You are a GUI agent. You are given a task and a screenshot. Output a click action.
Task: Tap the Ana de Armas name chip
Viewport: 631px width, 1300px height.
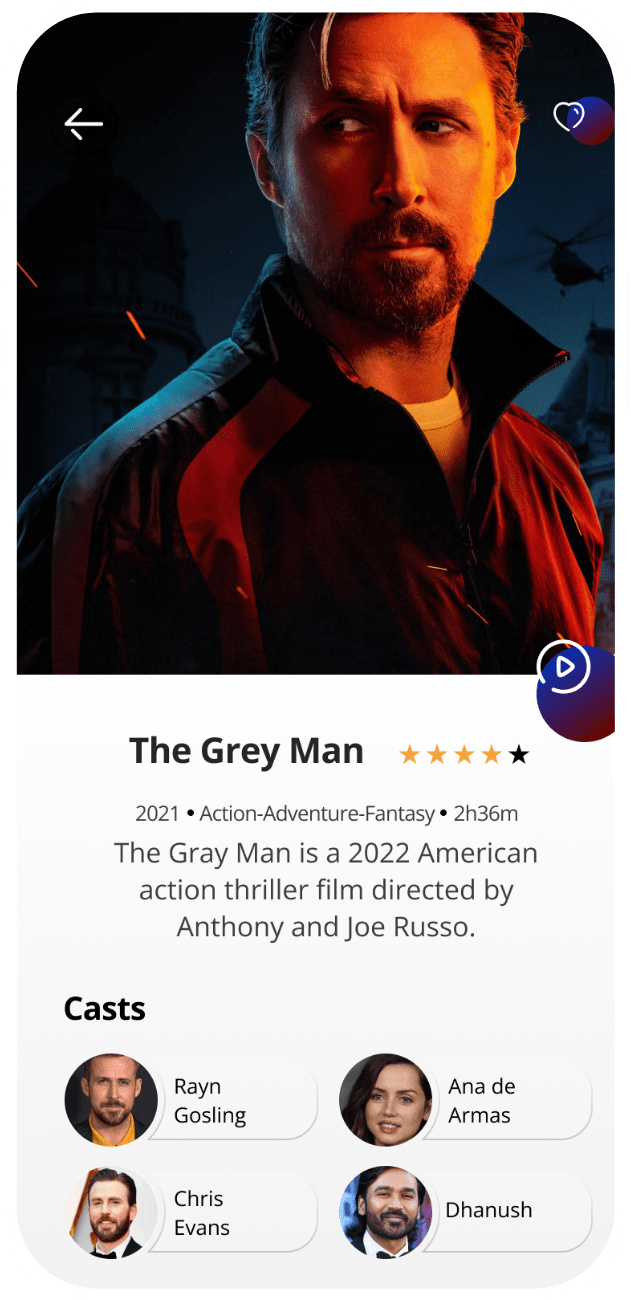tap(510, 1100)
